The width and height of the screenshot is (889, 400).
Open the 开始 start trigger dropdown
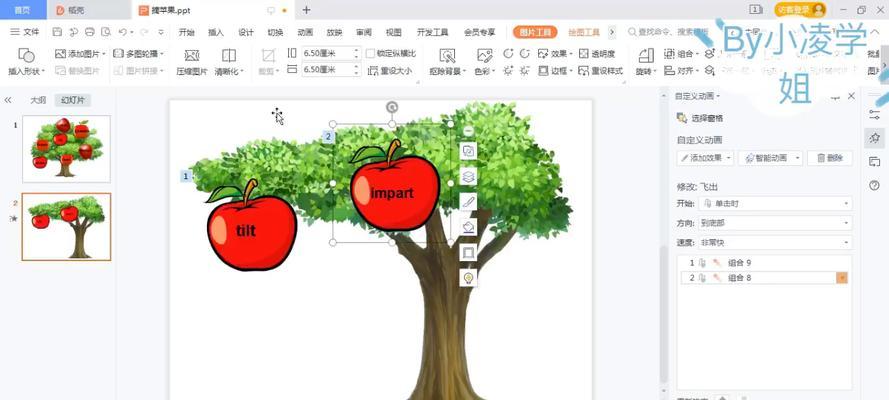pyautogui.click(x=775, y=203)
